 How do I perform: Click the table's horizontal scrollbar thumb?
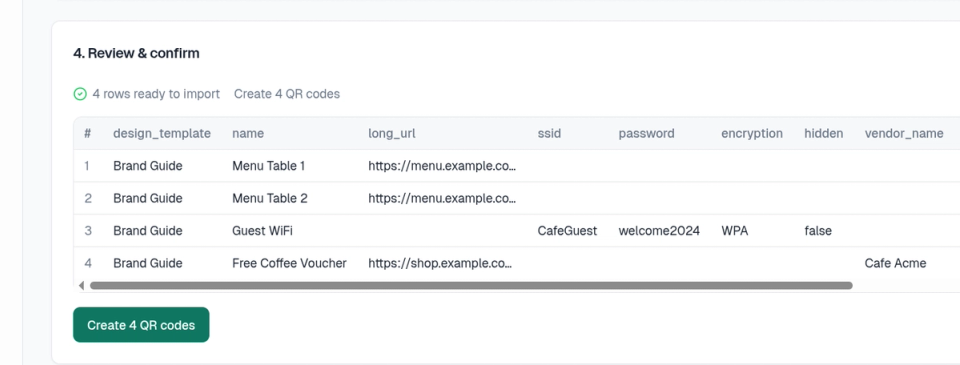coord(471,285)
